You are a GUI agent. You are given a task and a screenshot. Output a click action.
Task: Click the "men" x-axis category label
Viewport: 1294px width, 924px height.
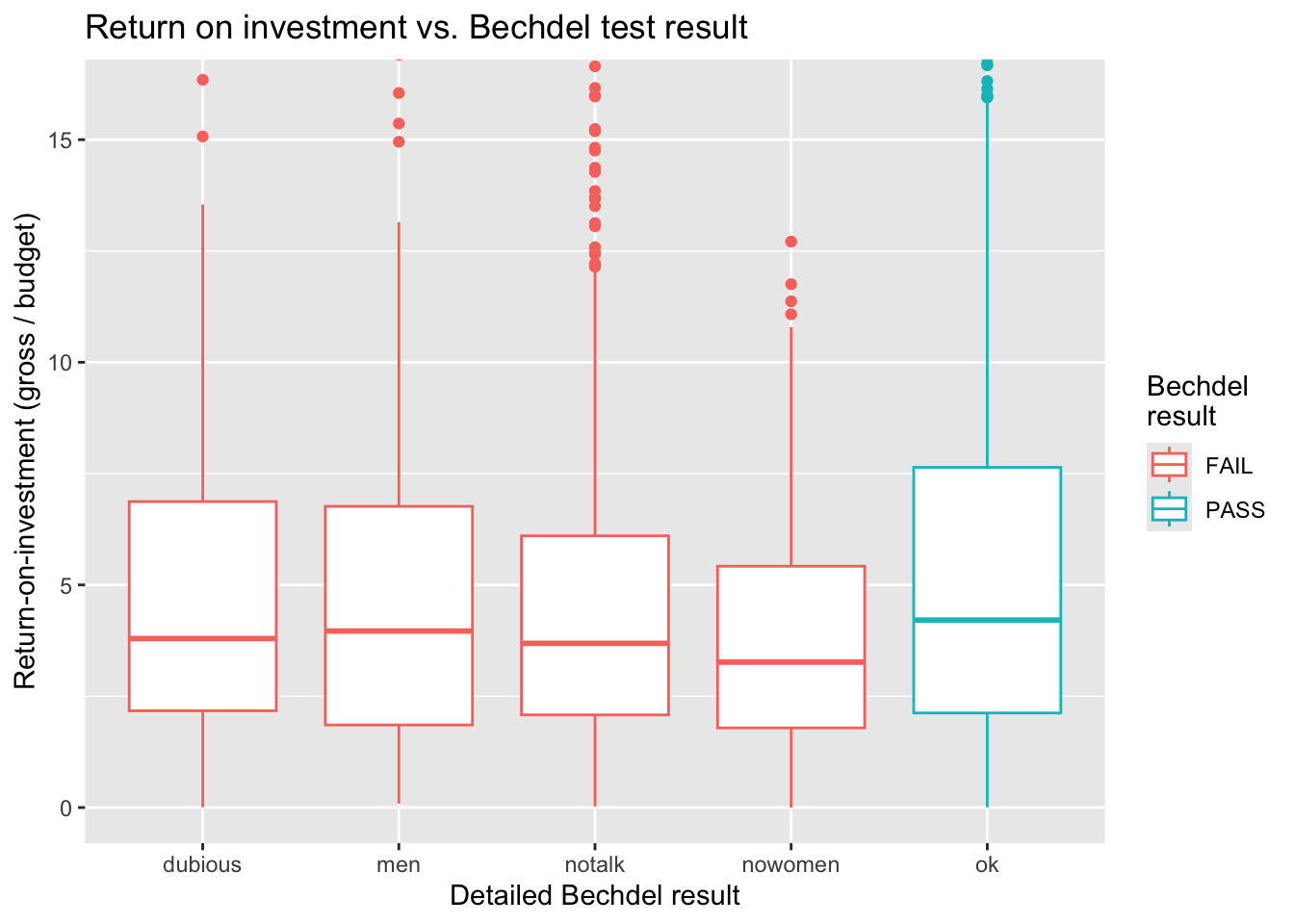pyautogui.click(x=399, y=864)
